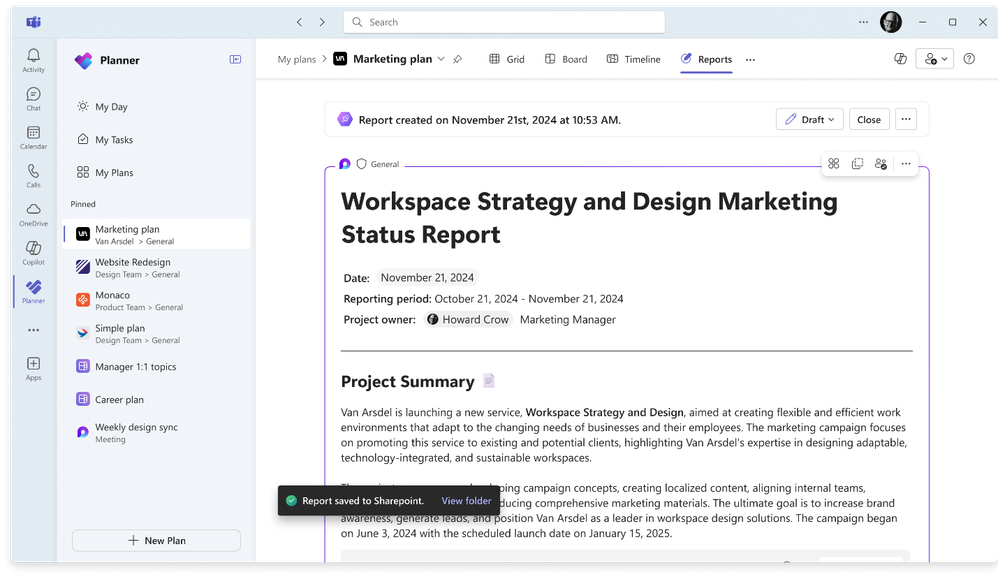Open Career plan in pinned list
998x577 pixels.
pos(157,400)
